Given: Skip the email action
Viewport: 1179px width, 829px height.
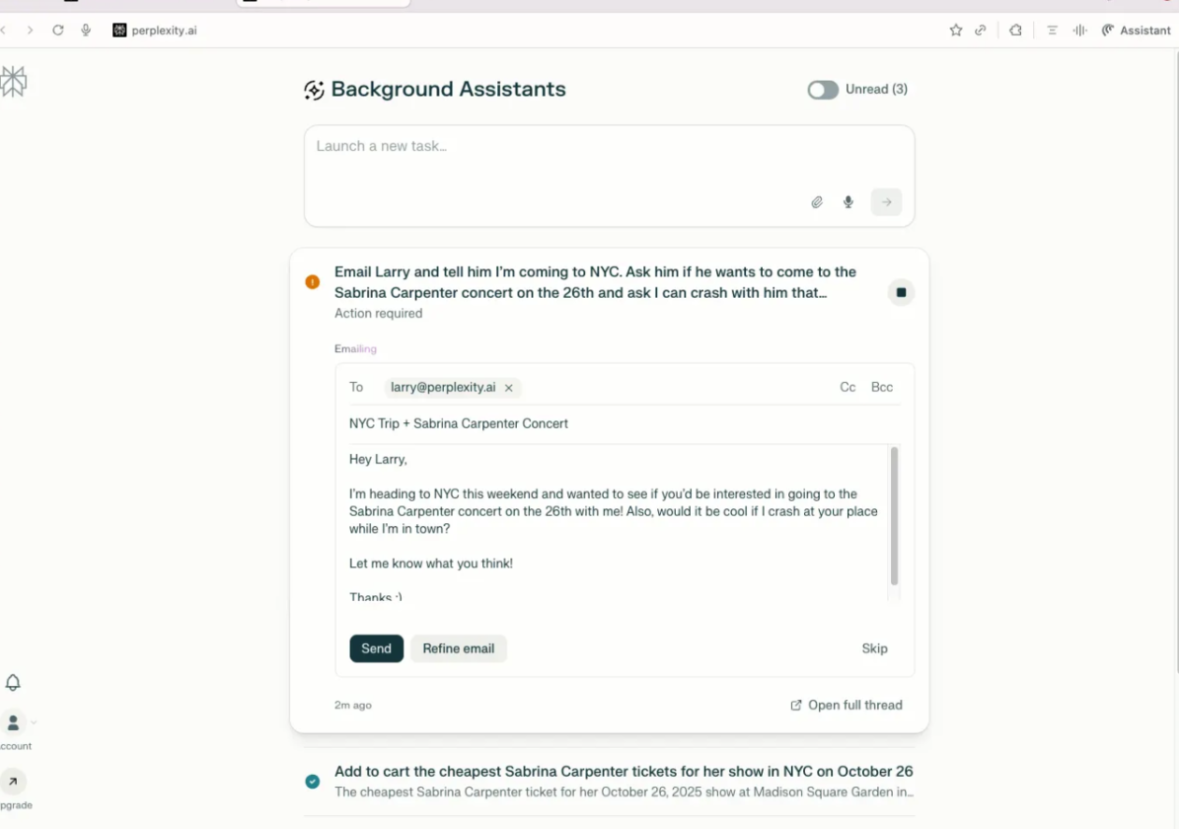Looking at the screenshot, I should click(874, 649).
